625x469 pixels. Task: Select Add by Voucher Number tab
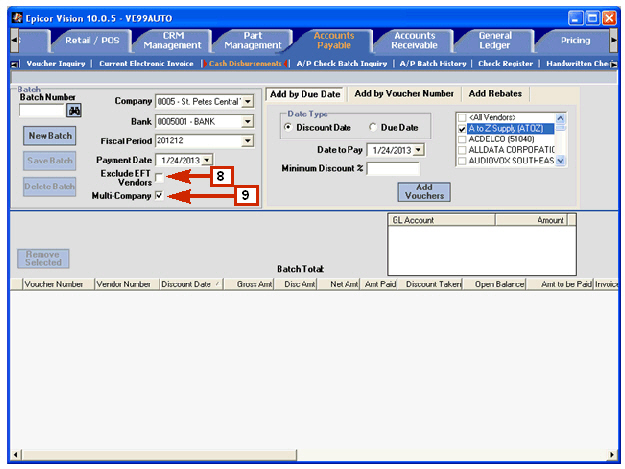pyautogui.click(x=404, y=94)
